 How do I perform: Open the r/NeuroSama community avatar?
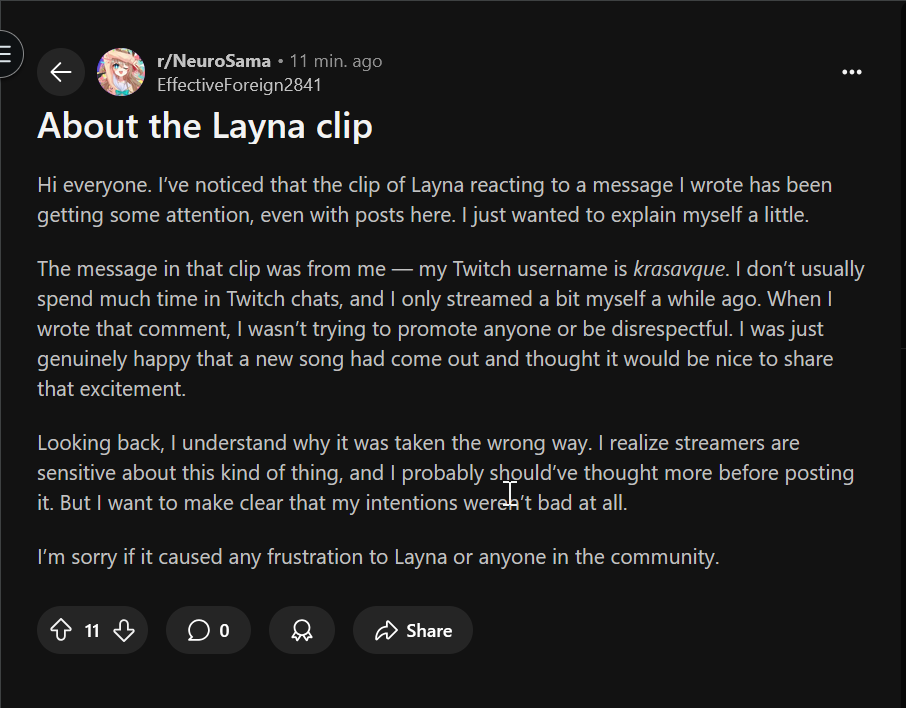coord(121,72)
